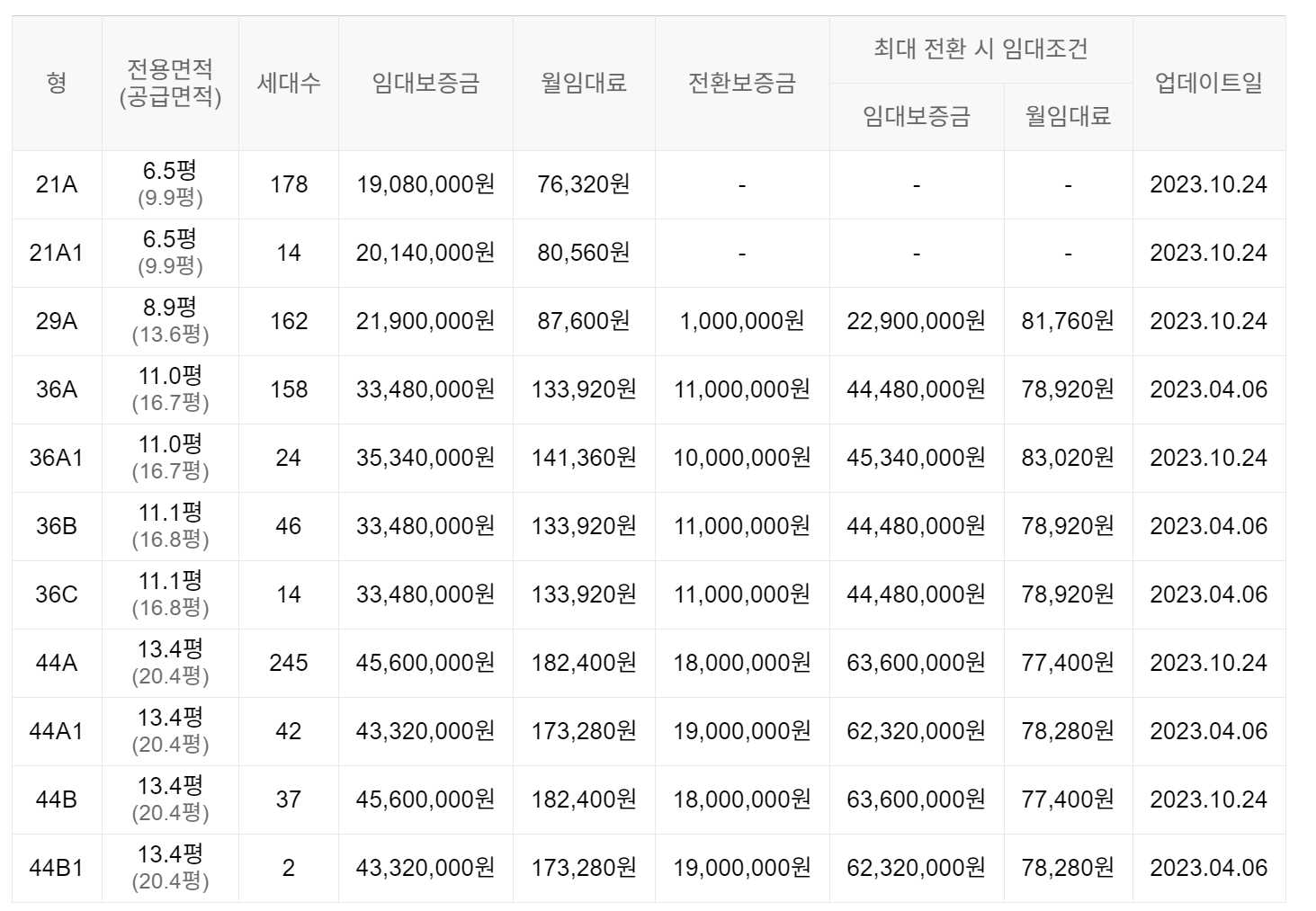The height and width of the screenshot is (911, 1316).
Task: Click the 월임대료 header next to 임대보증금
Action: tap(584, 83)
